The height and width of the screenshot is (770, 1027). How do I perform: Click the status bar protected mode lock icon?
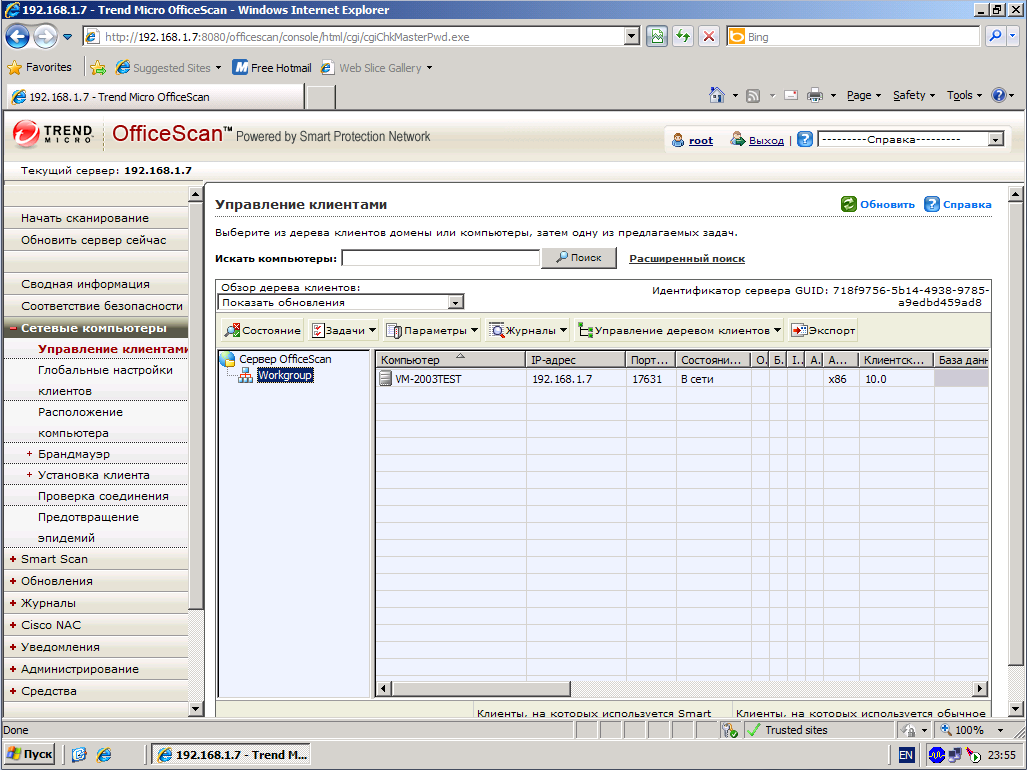[x=908, y=729]
